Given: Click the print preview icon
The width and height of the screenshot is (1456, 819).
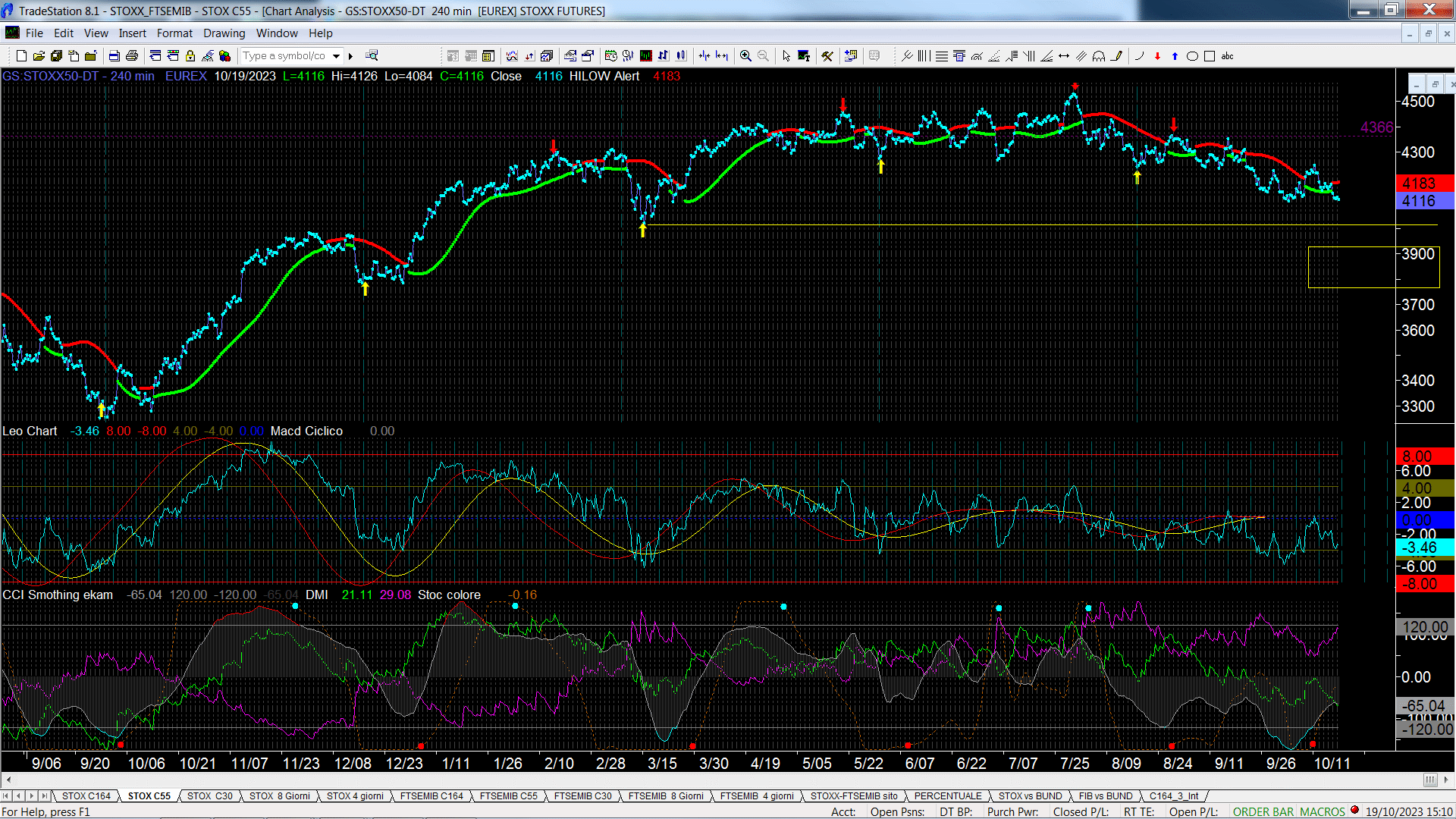Looking at the screenshot, I should point(114,55).
